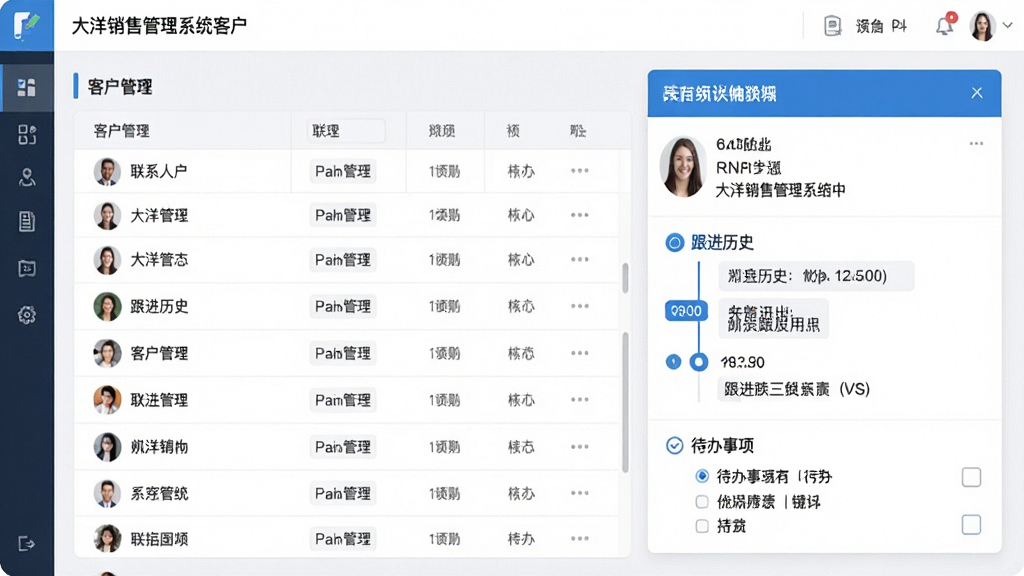Image resolution: width=1024 pixels, height=576 pixels.
Task: Click the 大洋销售管理系统客户 header title
Action: (159, 26)
